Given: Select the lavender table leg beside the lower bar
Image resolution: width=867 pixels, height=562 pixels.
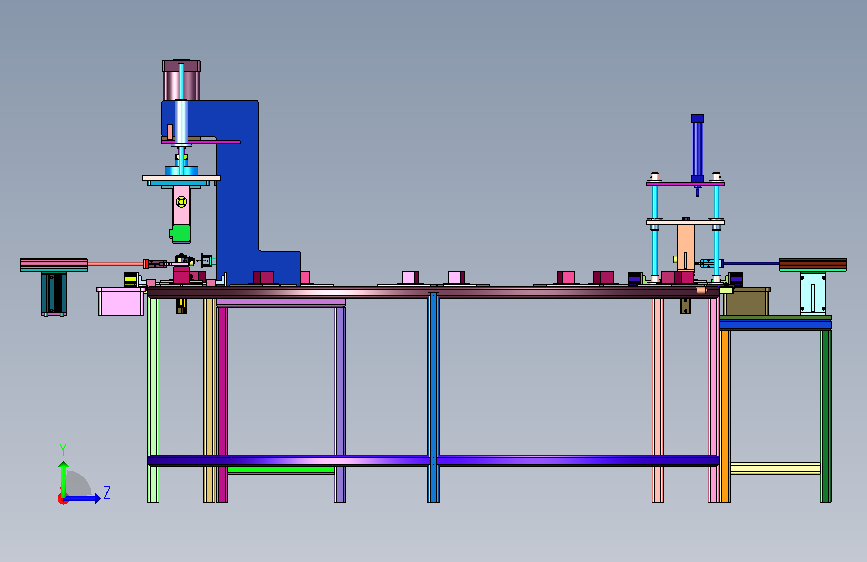Looking at the screenshot, I should point(340,404).
